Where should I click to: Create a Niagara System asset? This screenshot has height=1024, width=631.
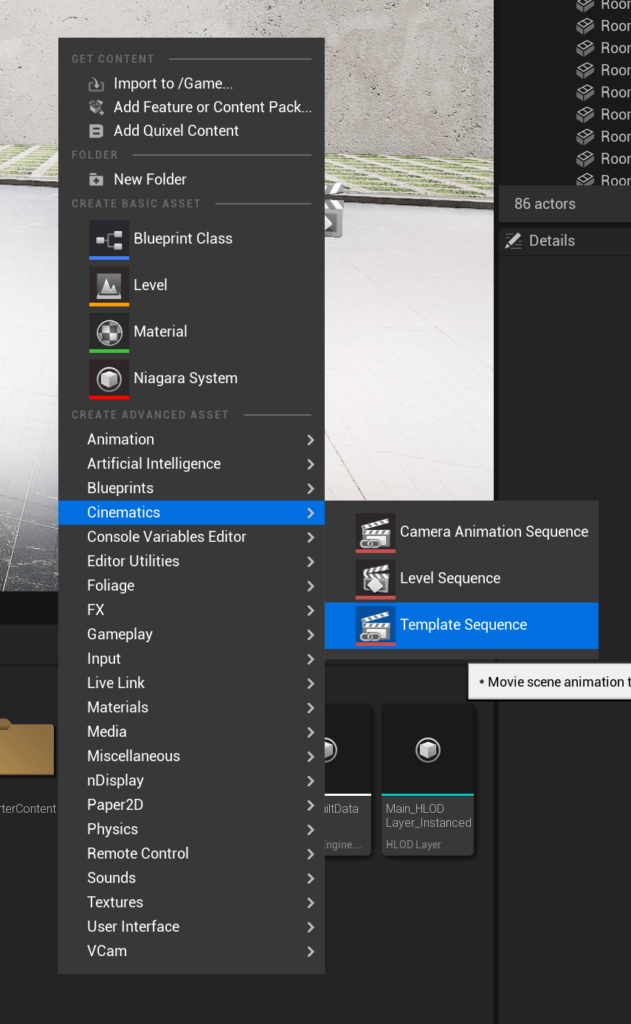pyautogui.click(x=191, y=379)
